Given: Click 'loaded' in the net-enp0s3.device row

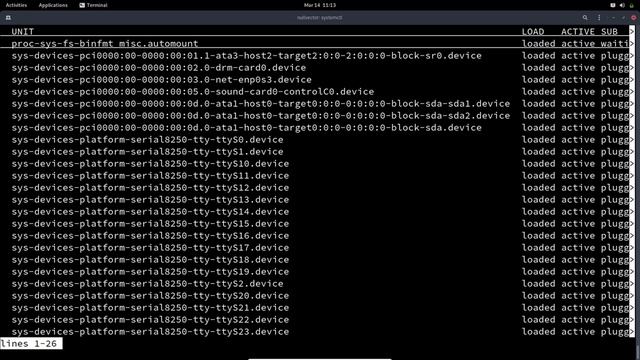Looking at the screenshot, I should pos(538,80).
